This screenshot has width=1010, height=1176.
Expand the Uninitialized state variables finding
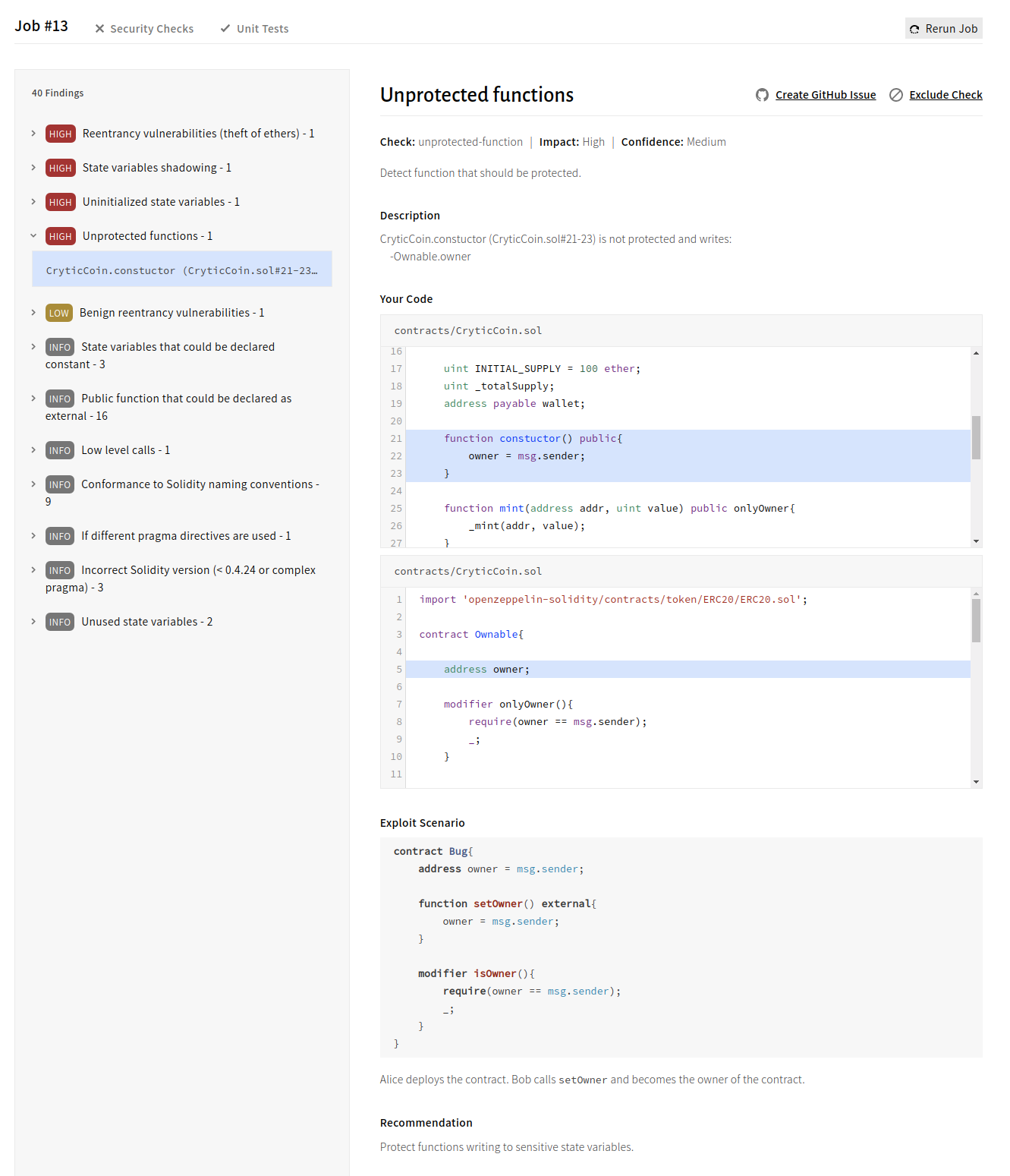coord(33,202)
